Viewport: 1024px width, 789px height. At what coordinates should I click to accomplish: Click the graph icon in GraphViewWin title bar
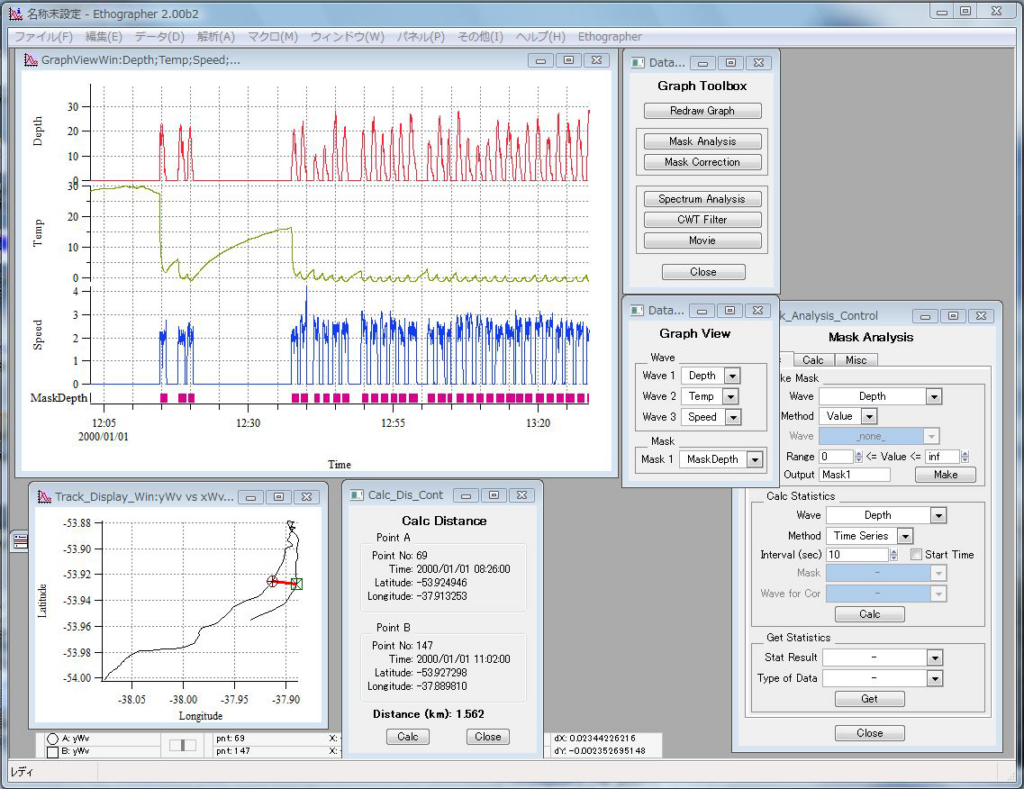point(31,60)
